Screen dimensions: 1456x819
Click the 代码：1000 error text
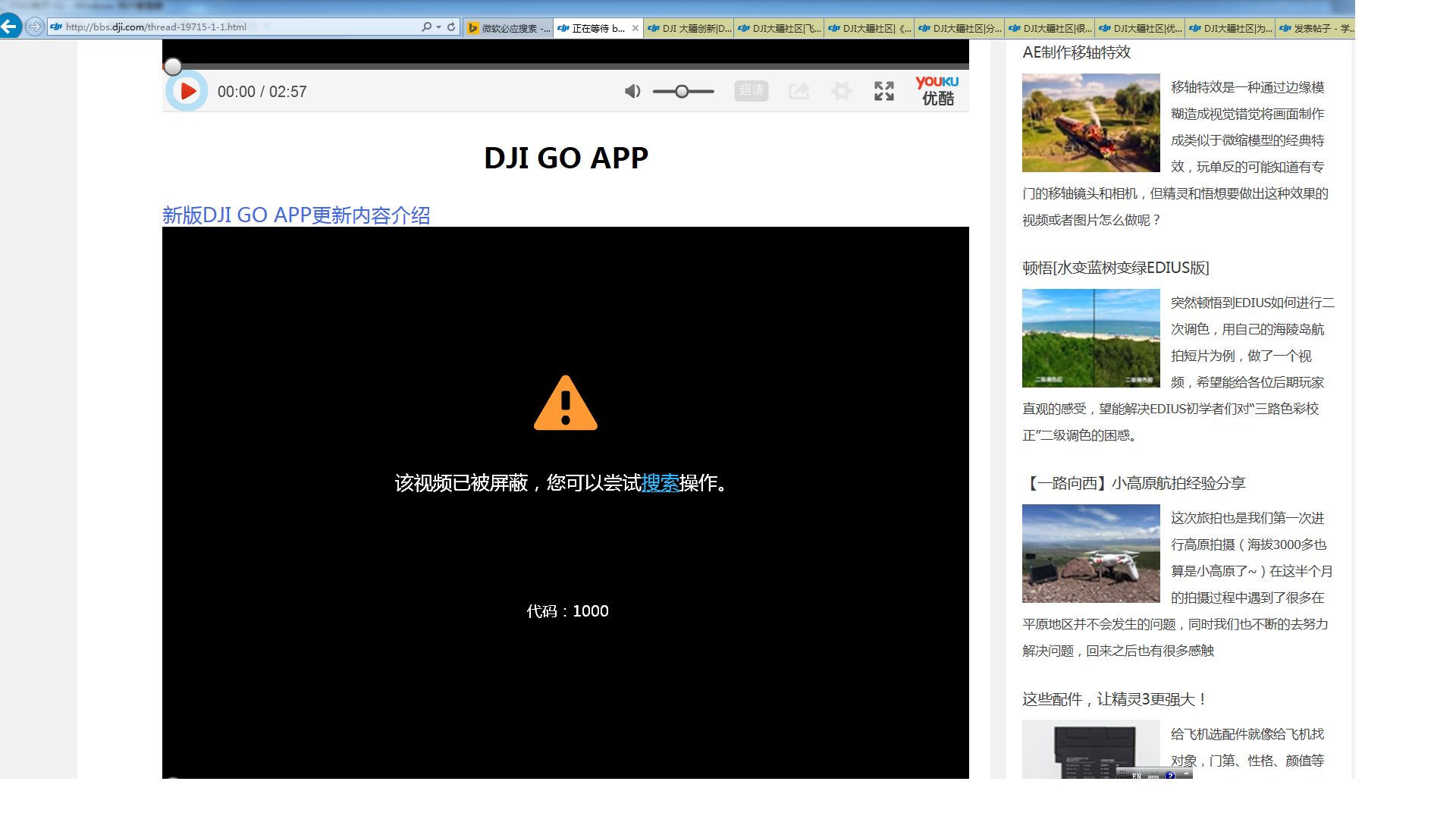[568, 611]
